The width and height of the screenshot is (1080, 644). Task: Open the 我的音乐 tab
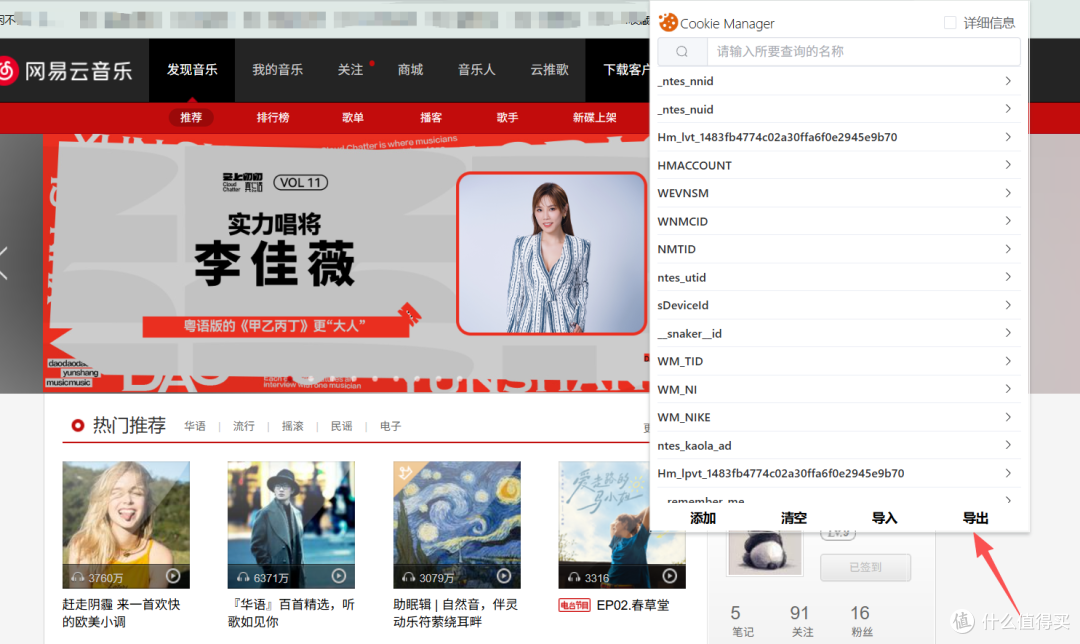click(x=278, y=70)
